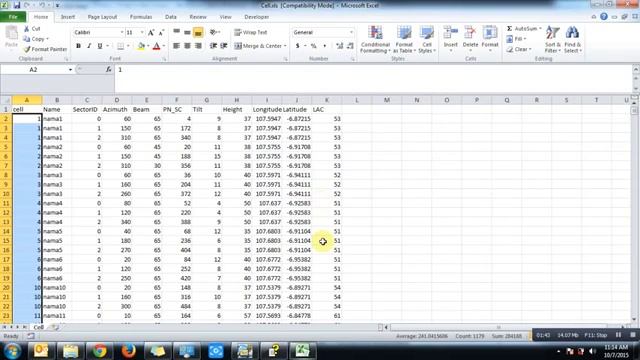Switch to the Insert tab
Viewport: 640px width, 360px height.
pyautogui.click(x=68, y=17)
